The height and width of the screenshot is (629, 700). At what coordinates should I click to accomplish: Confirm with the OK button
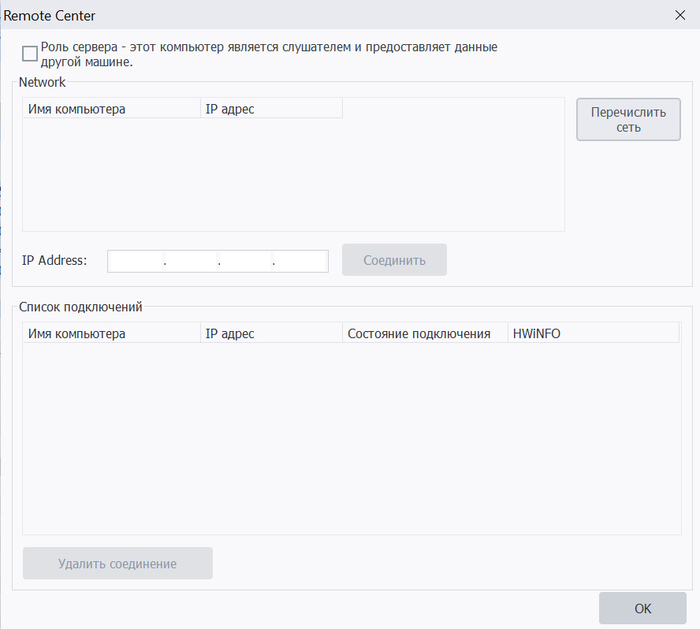(x=642, y=608)
